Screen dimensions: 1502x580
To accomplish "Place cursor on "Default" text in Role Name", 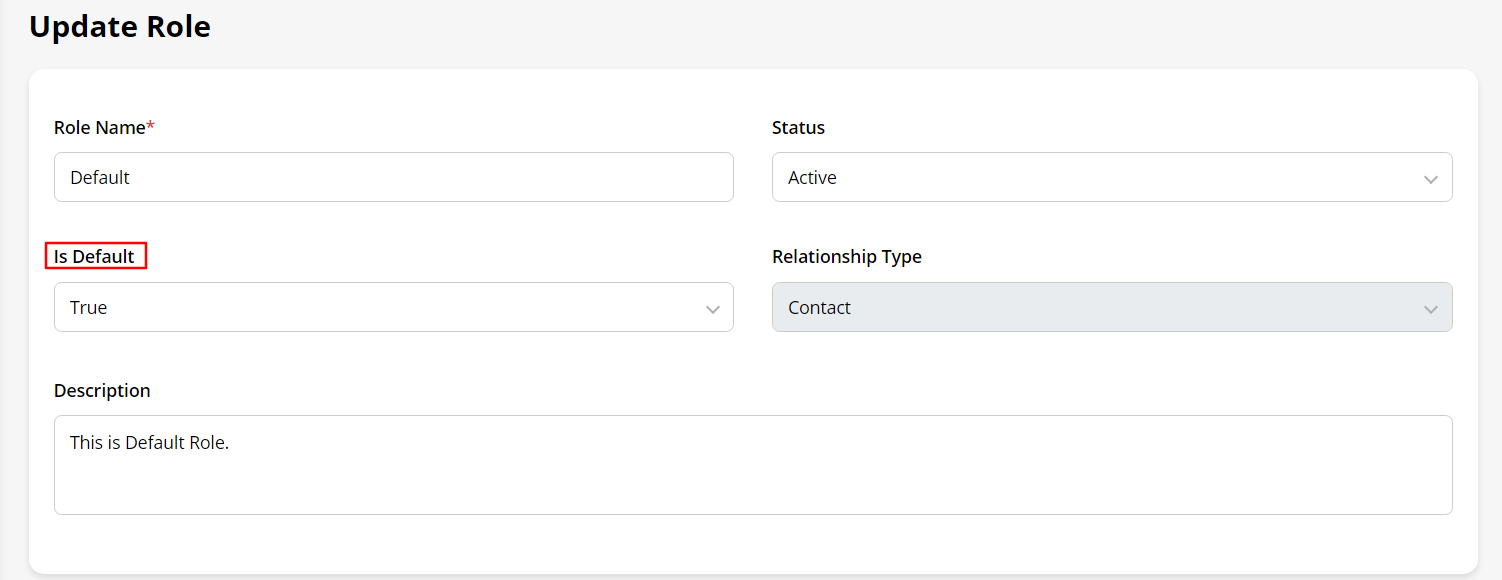I will pyautogui.click(x=100, y=178).
